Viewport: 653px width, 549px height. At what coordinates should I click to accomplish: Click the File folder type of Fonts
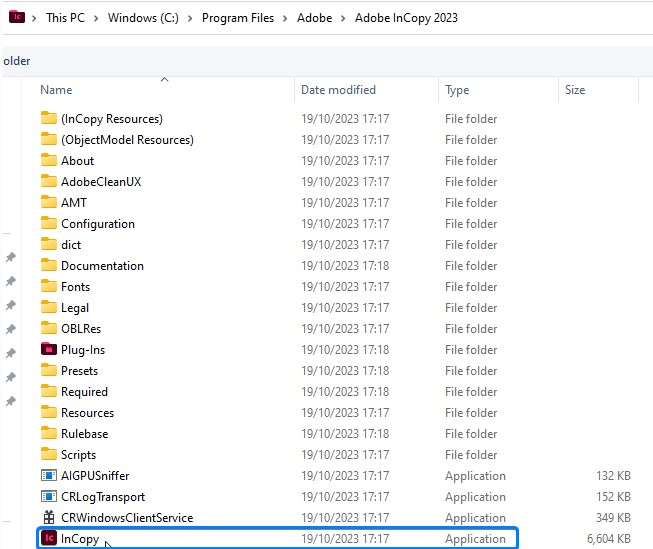click(x=471, y=287)
